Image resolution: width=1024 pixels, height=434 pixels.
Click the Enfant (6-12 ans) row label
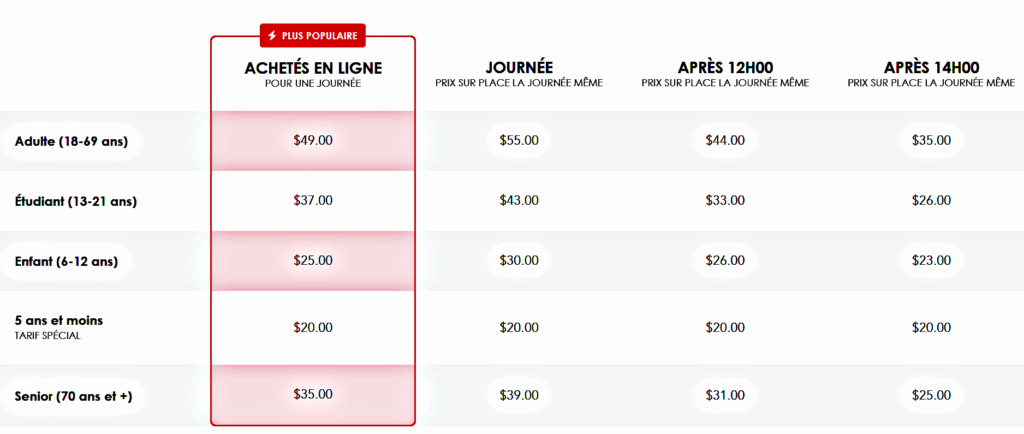(x=66, y=262)
